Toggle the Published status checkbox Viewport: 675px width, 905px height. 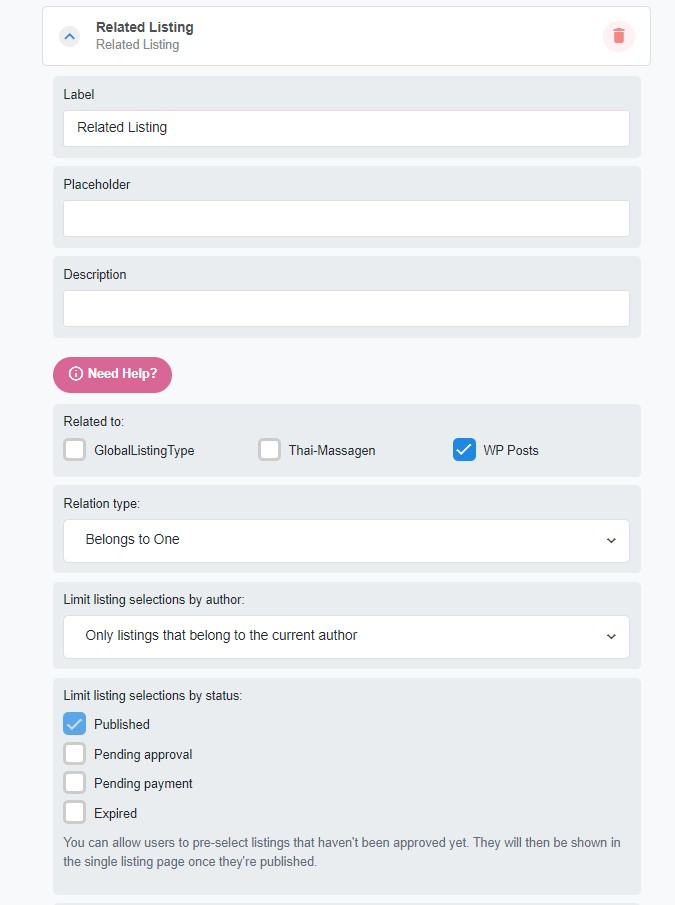pos(74,724)
